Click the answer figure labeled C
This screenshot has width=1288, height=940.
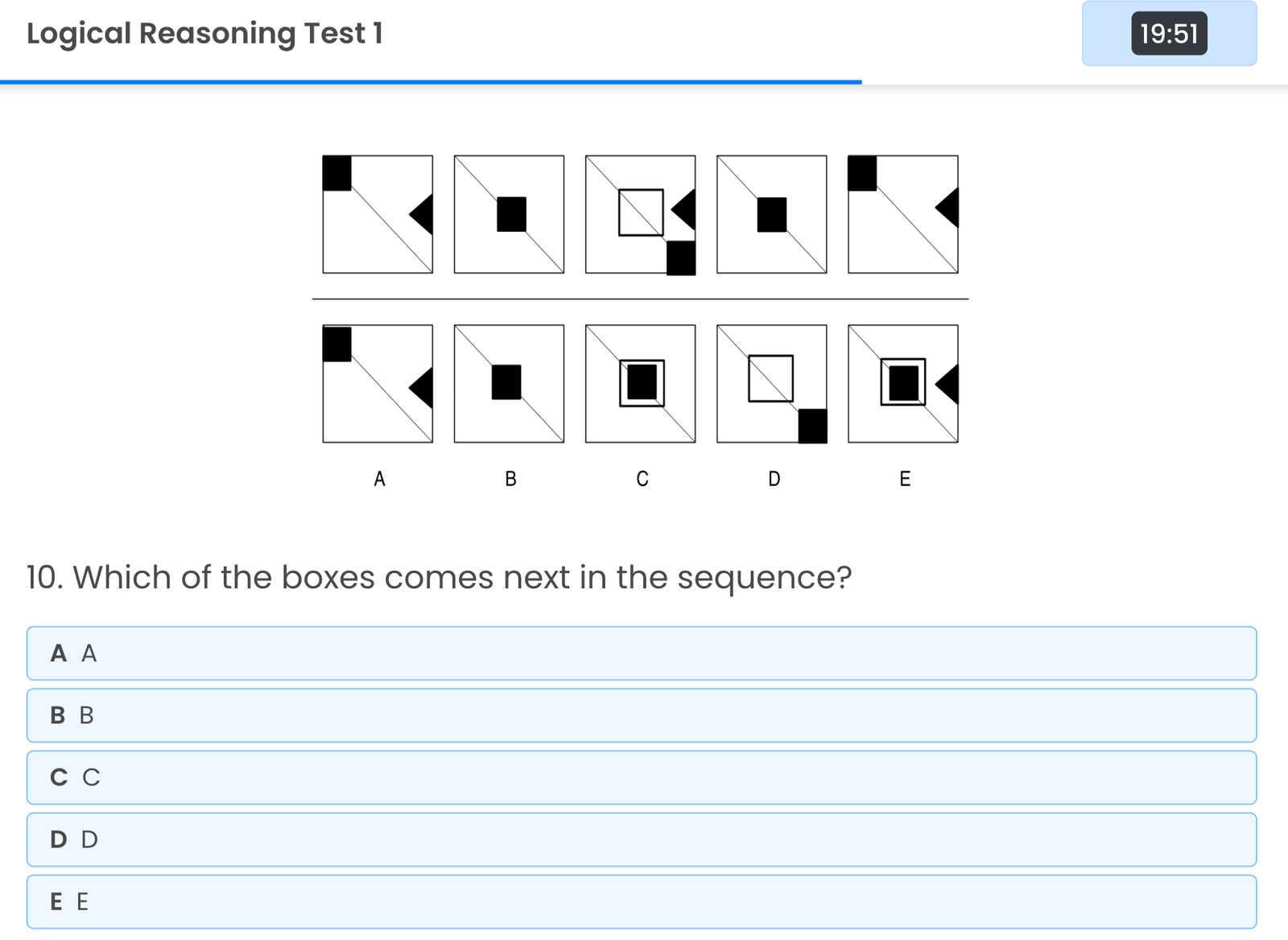pos(640,384)
